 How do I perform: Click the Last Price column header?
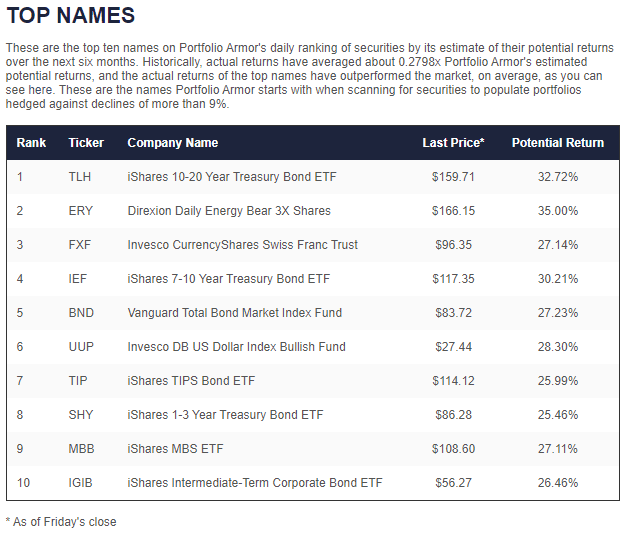pos(453,143)
